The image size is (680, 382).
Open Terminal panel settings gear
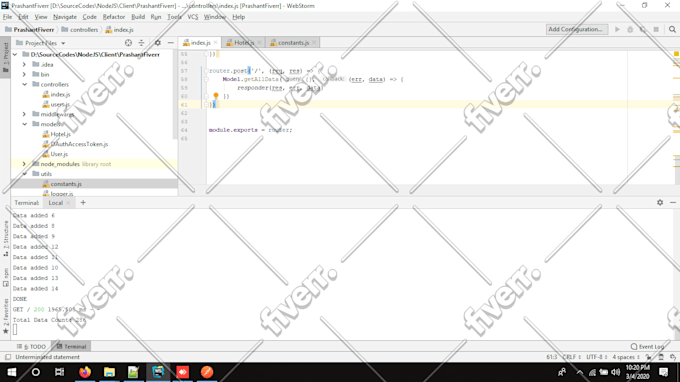pos(660,202)
